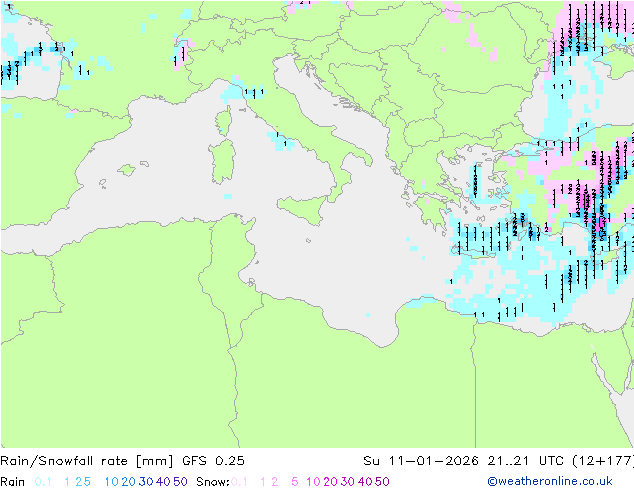Select the rain legend 50 value
Image resolution: width=634 pixels, height=490 pixels.
[x=180, y=482]
